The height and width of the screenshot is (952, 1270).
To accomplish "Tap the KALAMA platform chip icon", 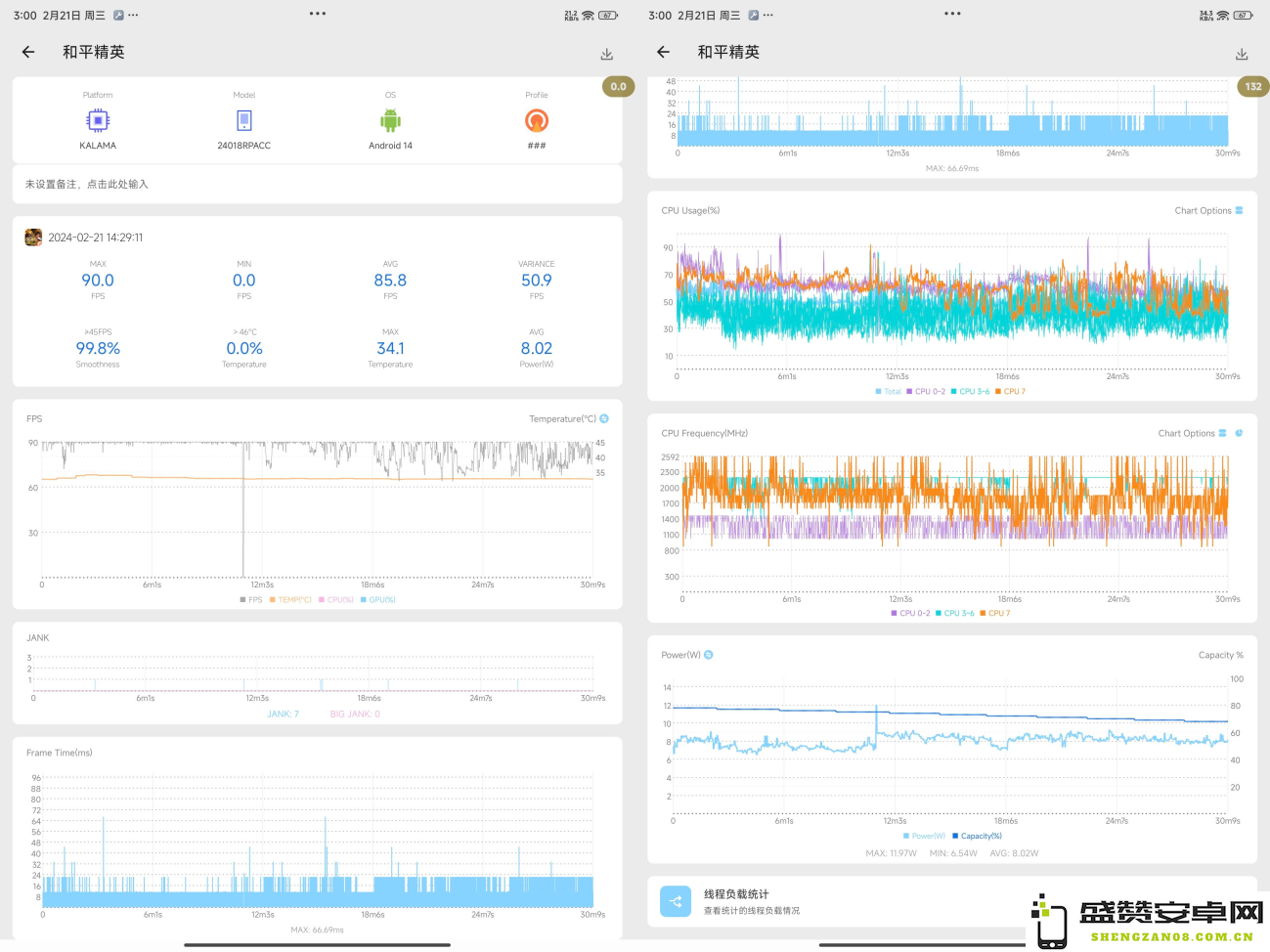I will click(x=98, y=120).
